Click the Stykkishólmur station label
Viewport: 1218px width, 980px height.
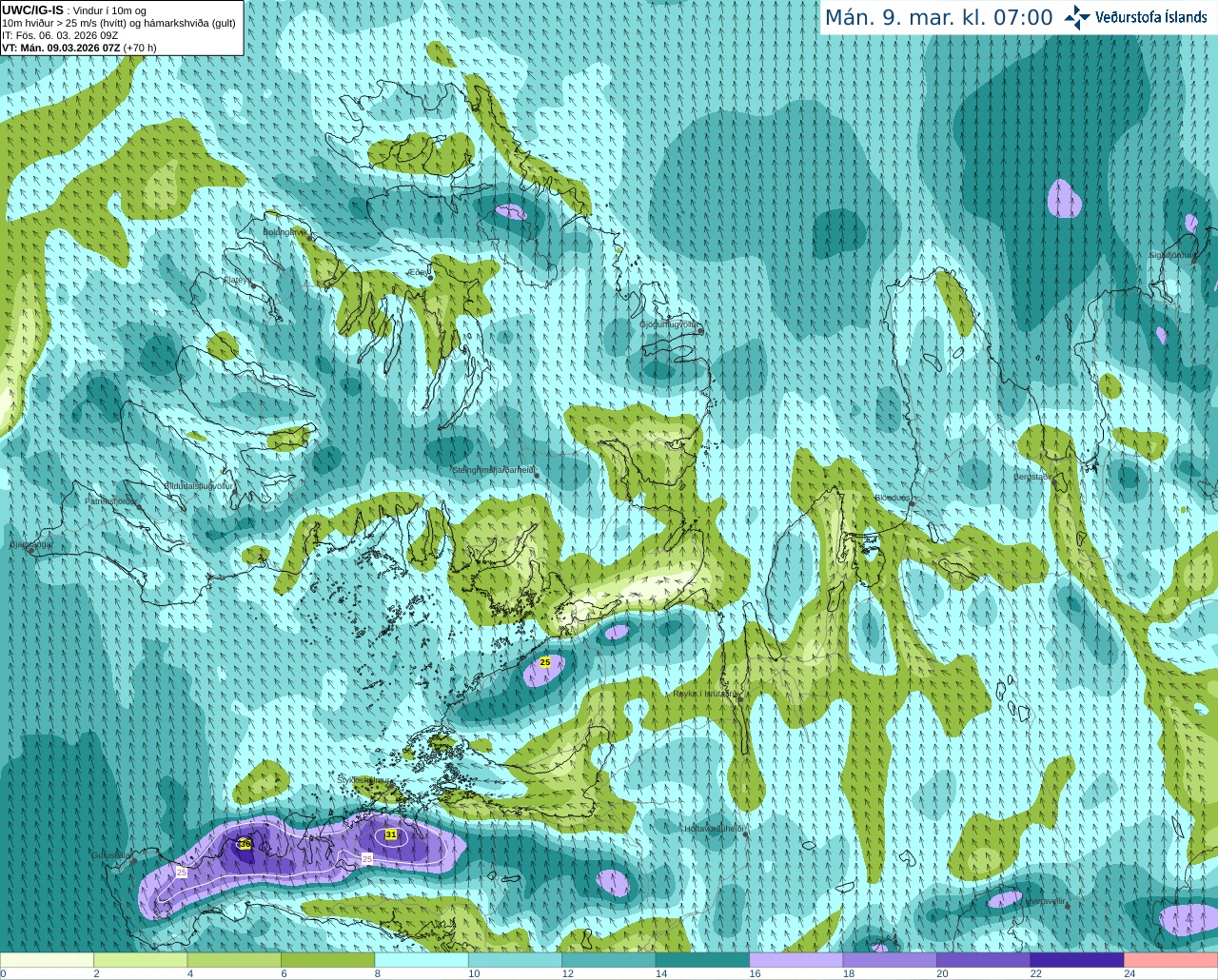coord(364,779)
